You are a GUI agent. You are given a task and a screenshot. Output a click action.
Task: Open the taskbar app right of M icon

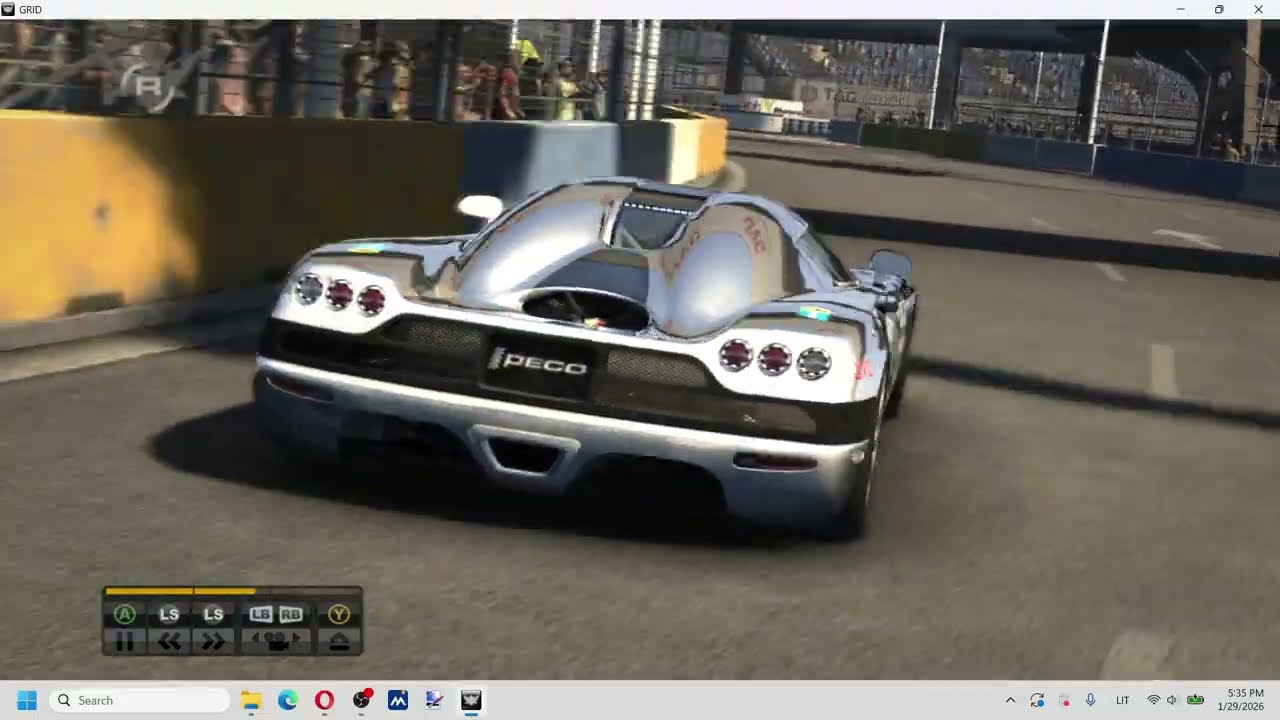click(435, 700)
